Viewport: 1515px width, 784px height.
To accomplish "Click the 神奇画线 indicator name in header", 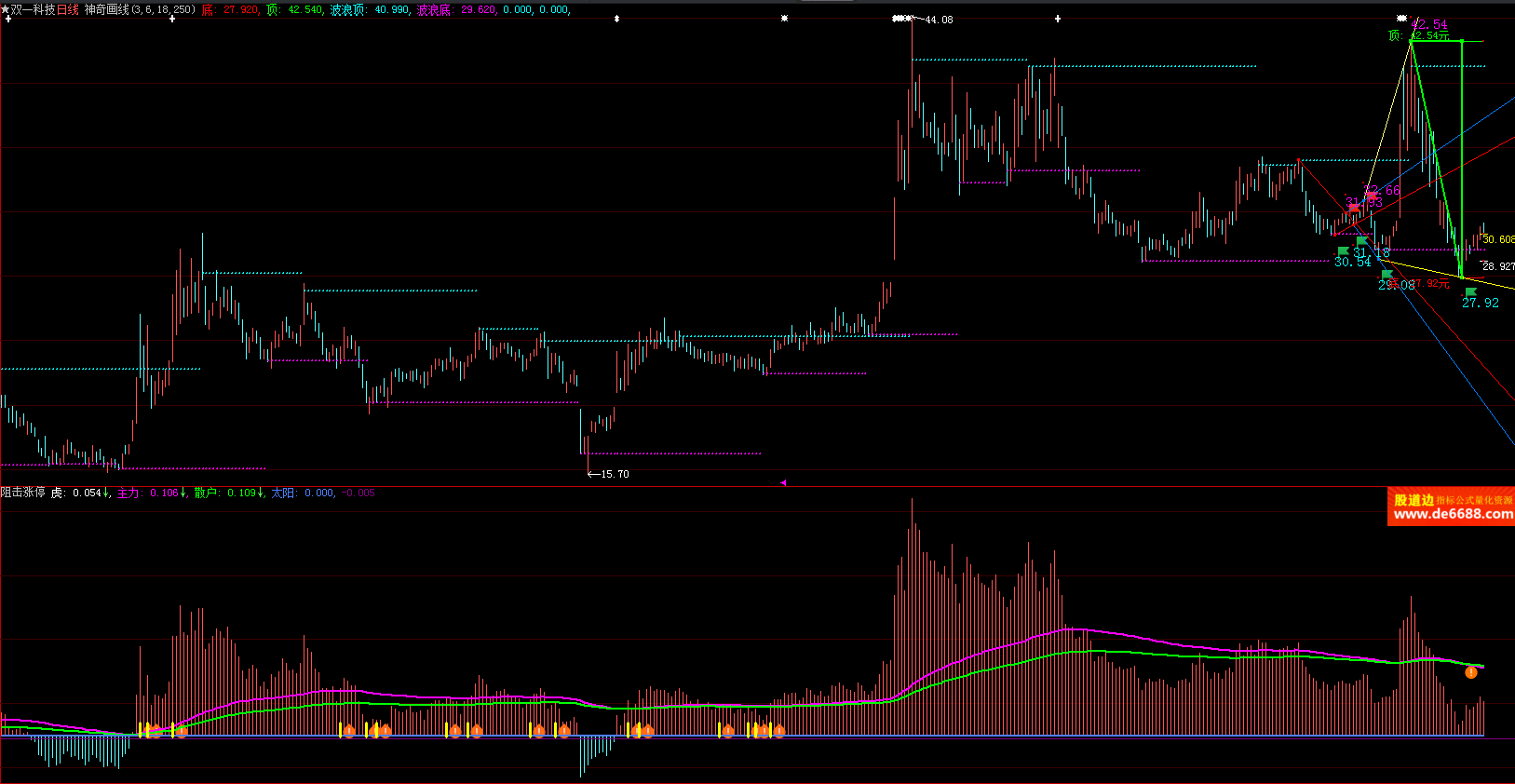I will coord(106,9).
